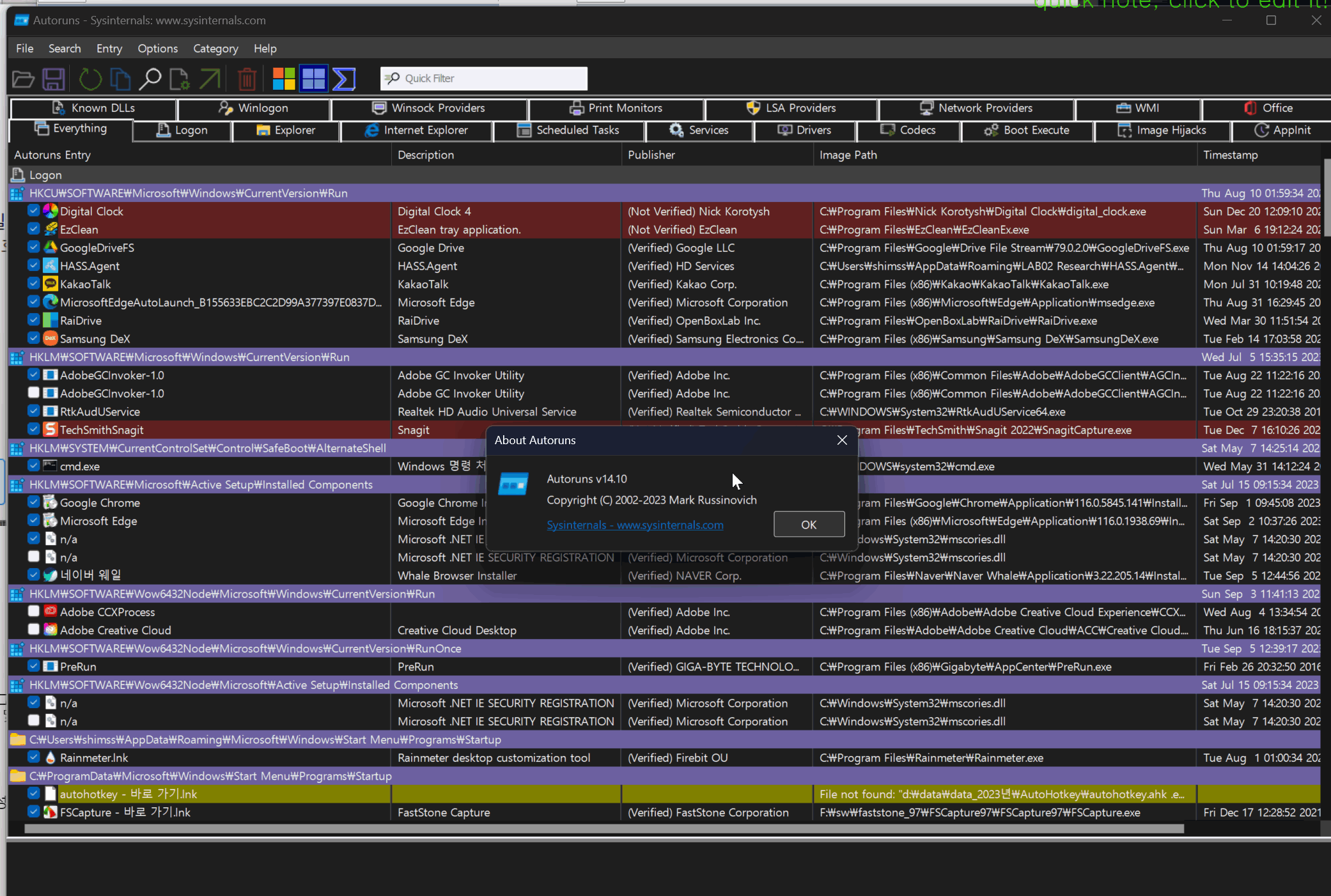Sort by the Publisher column header
The width and height of the screenshot is (1331, 896).
(x=717, y=155)
